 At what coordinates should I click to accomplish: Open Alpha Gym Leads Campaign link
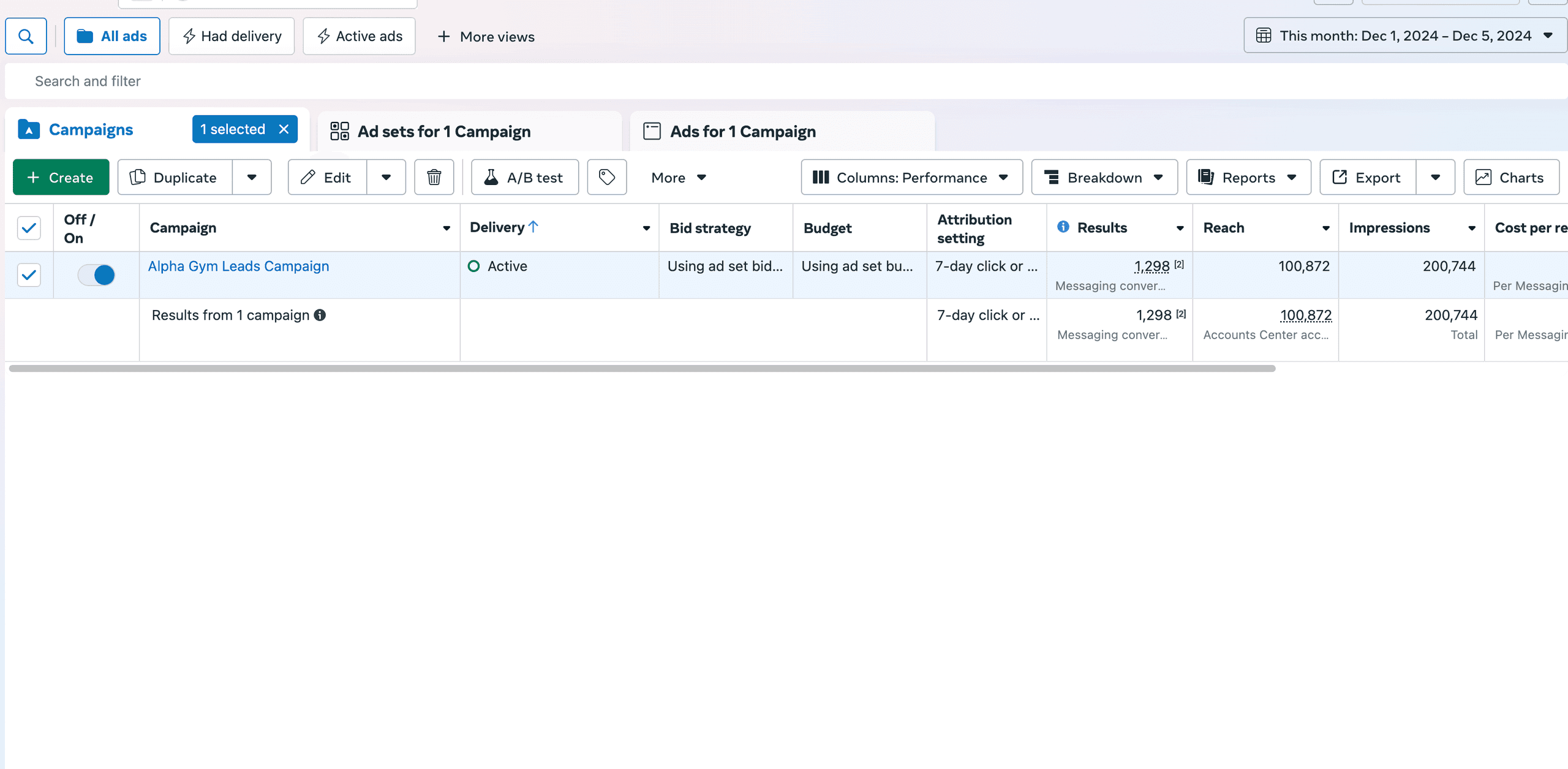(238, 267)
